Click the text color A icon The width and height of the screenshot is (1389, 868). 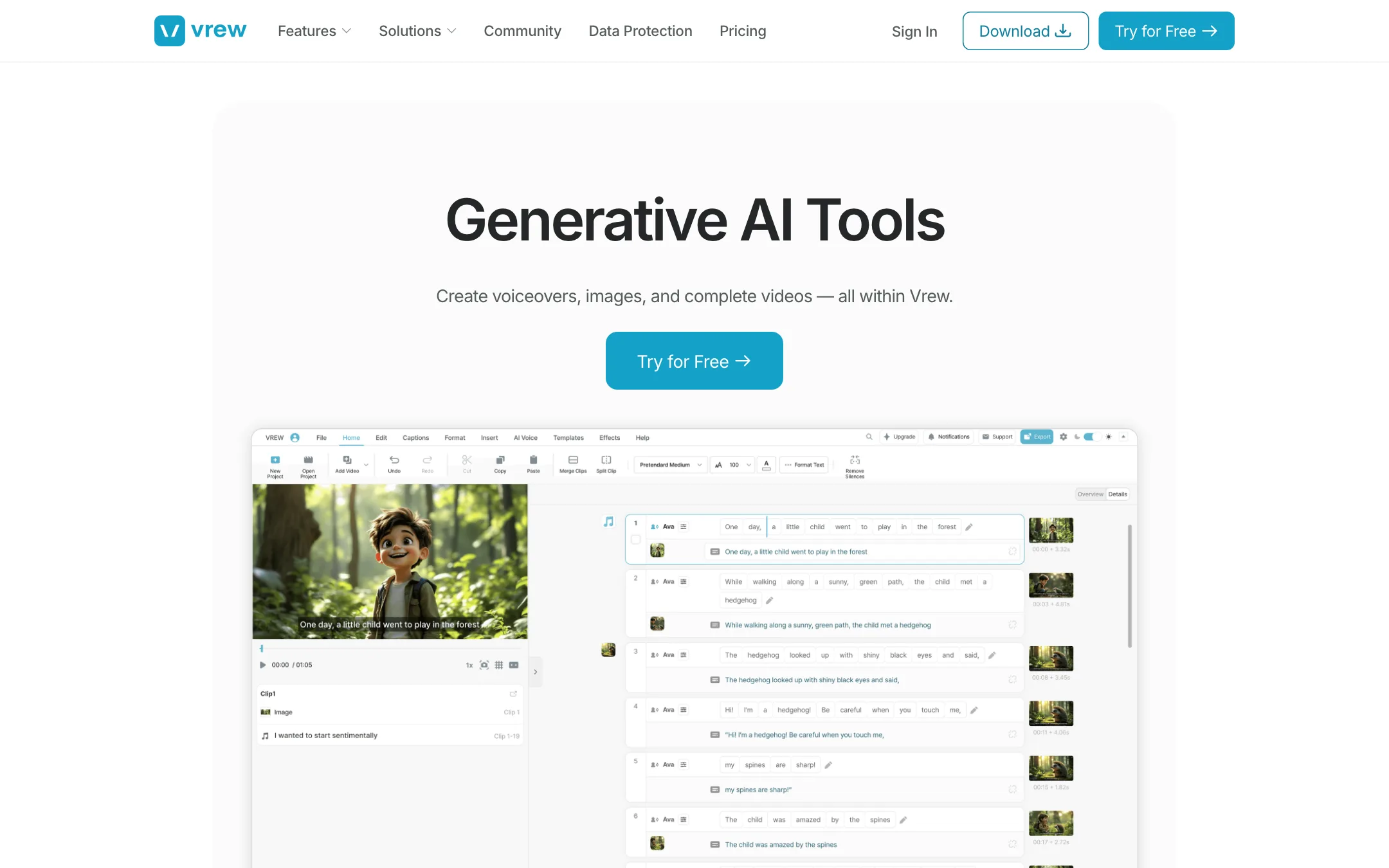click(767, 465)
